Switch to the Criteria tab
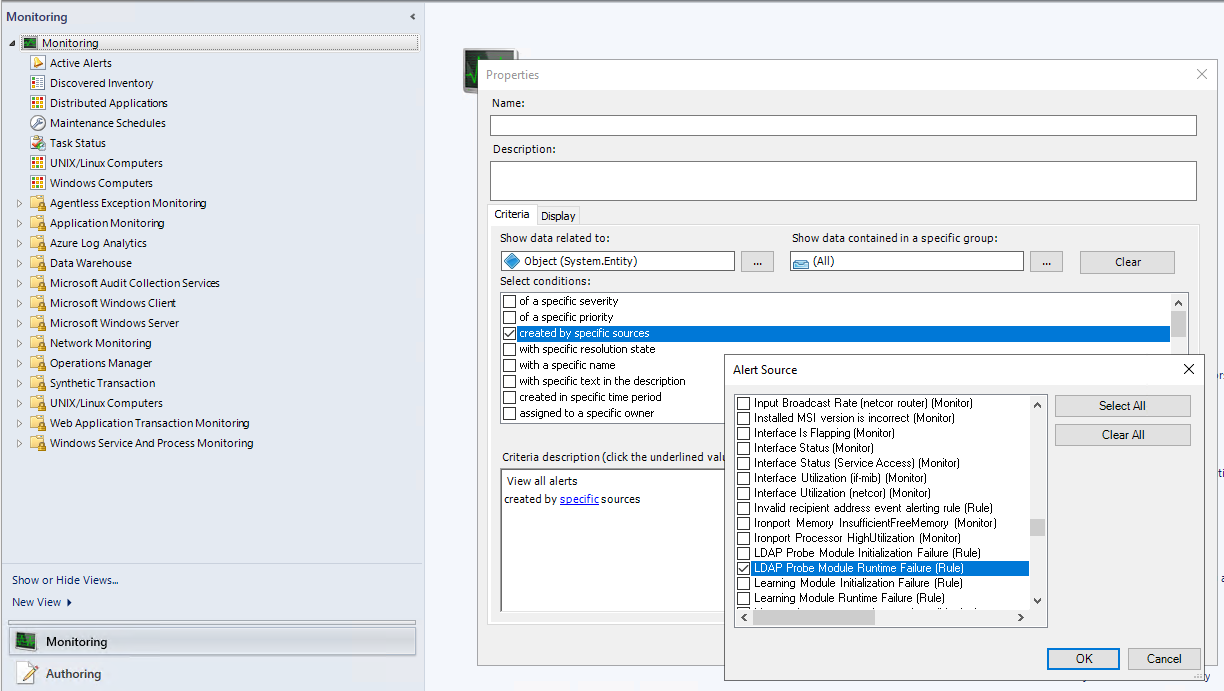Screen dimensions: 1224x691 pos(512,214)
